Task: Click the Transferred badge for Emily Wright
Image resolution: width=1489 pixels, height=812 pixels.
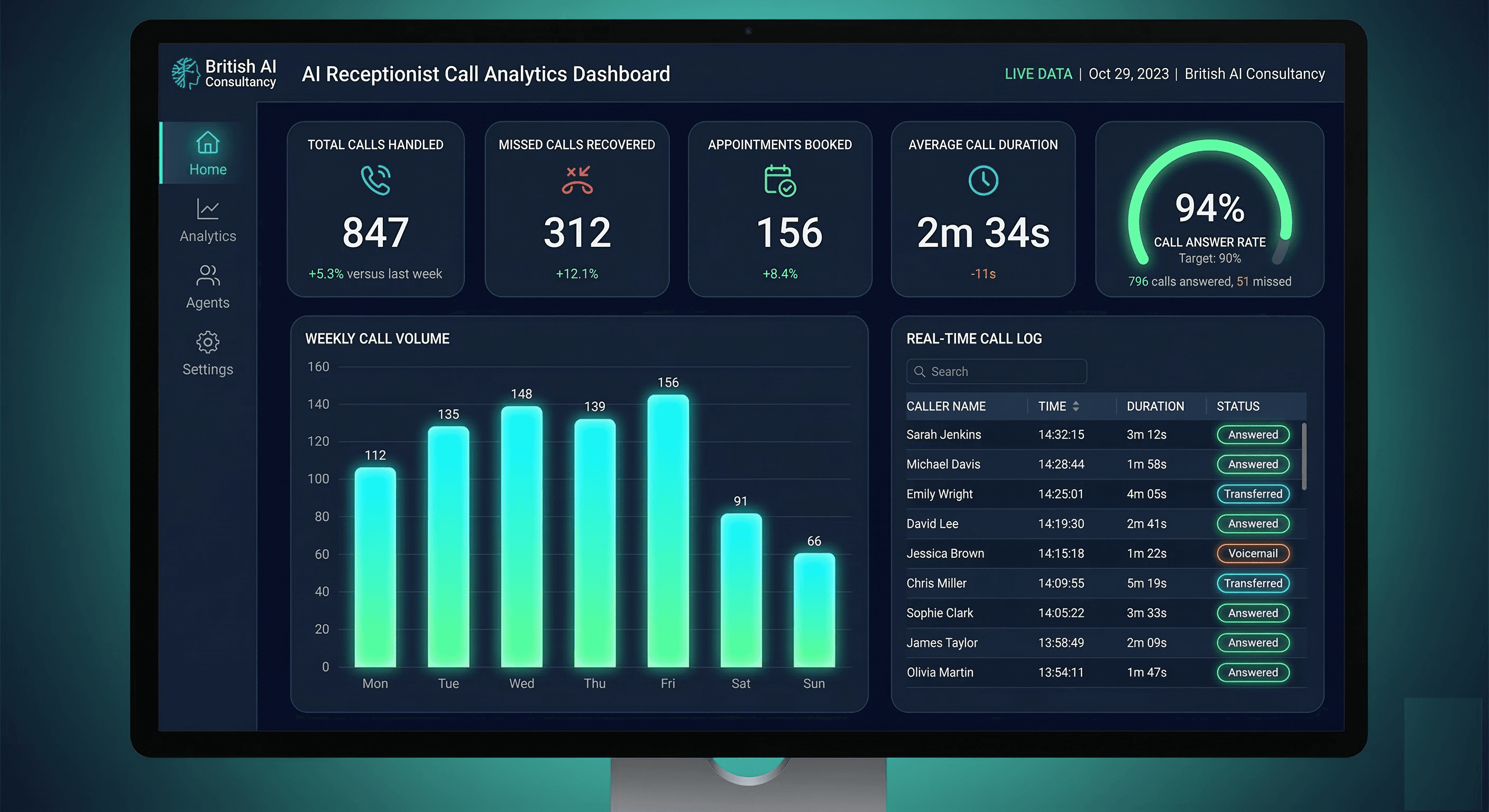Action: point(1253,494)
